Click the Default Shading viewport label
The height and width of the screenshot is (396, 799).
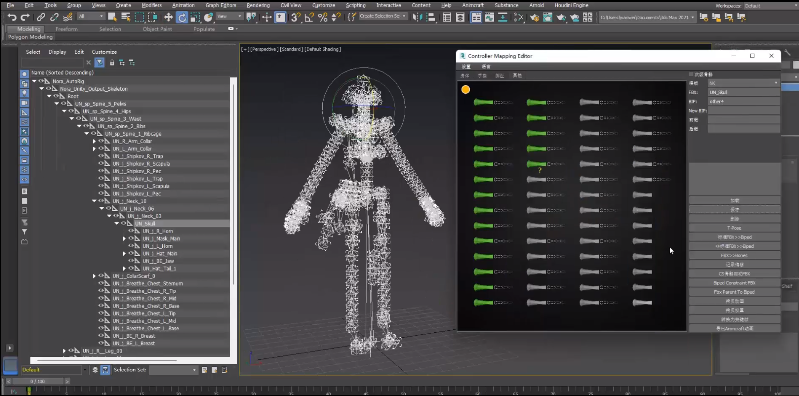tap(323, 49)
